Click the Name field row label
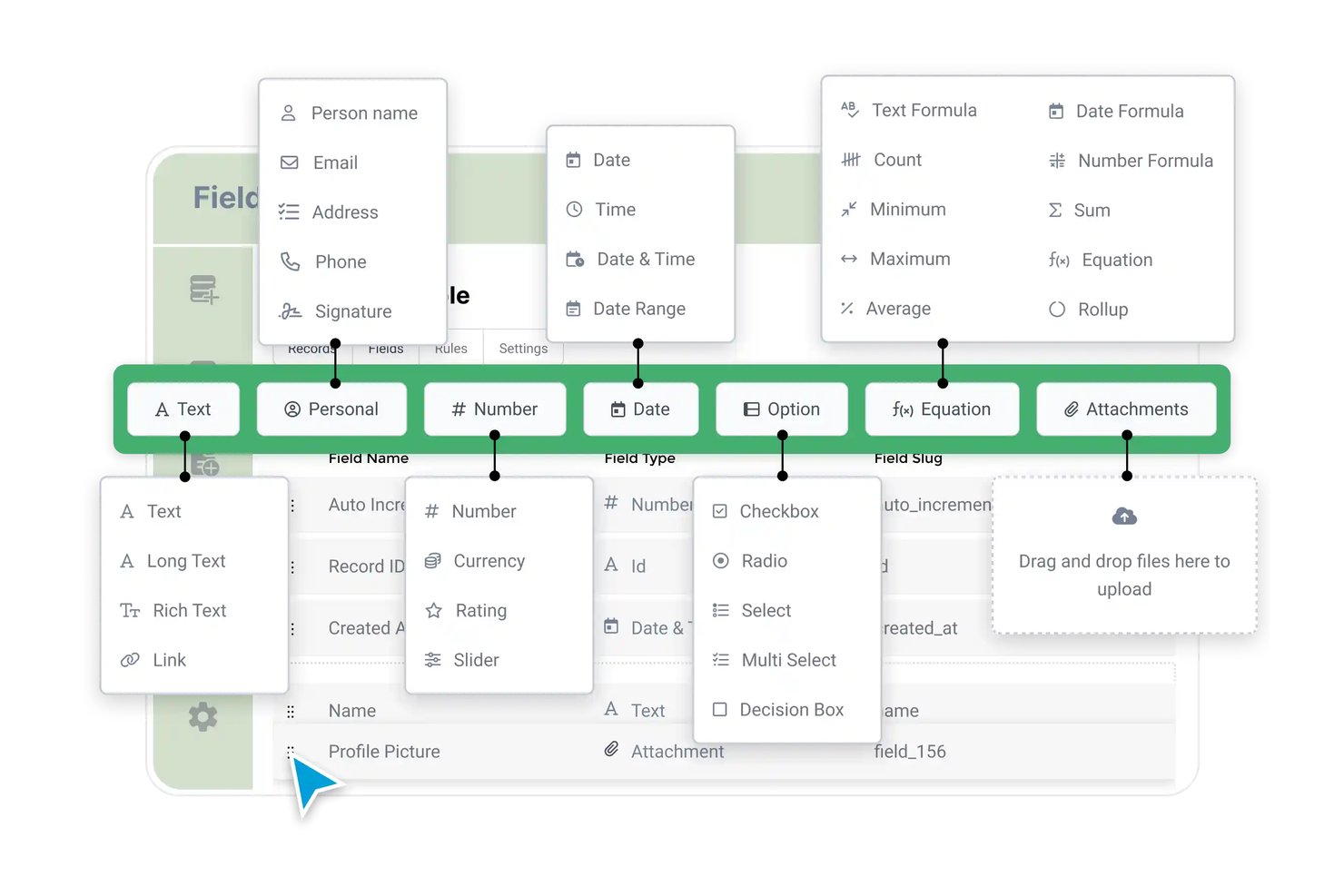The height and width of the screenshot is (896, 1344). coord(352,711)
